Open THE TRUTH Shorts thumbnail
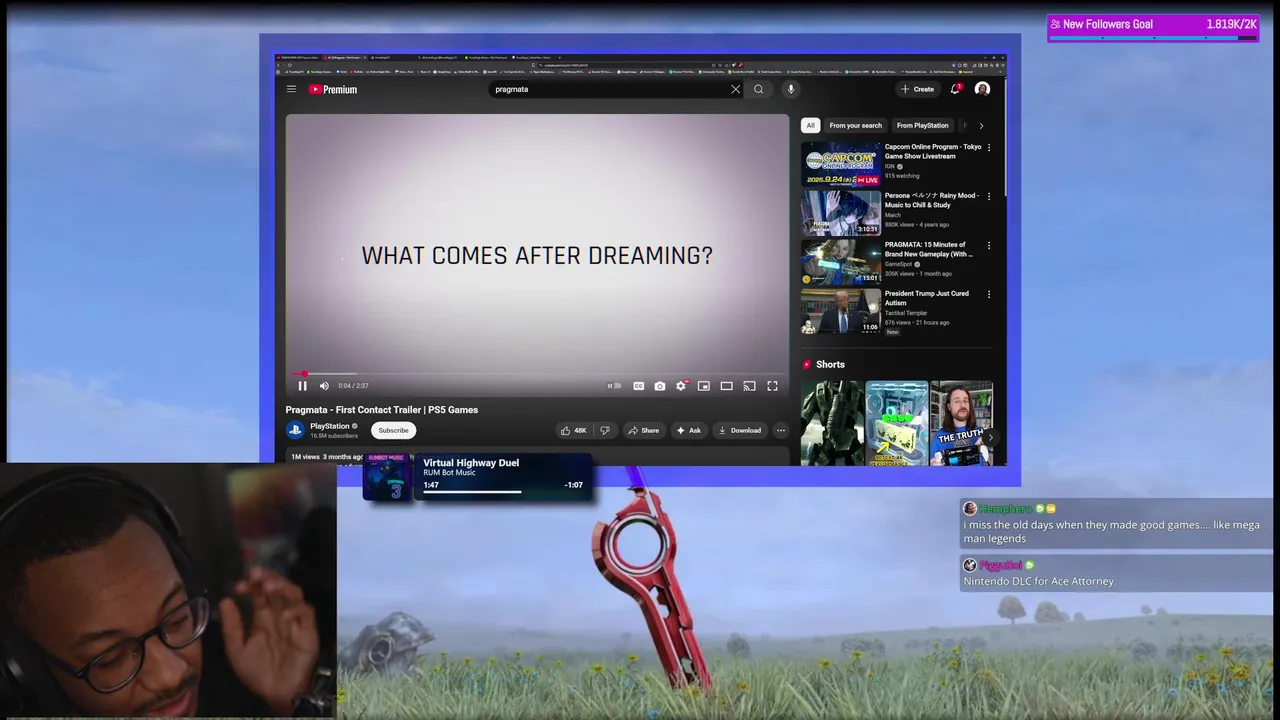This screenshot has width=1280, height=720. click(x=961, y=422)
